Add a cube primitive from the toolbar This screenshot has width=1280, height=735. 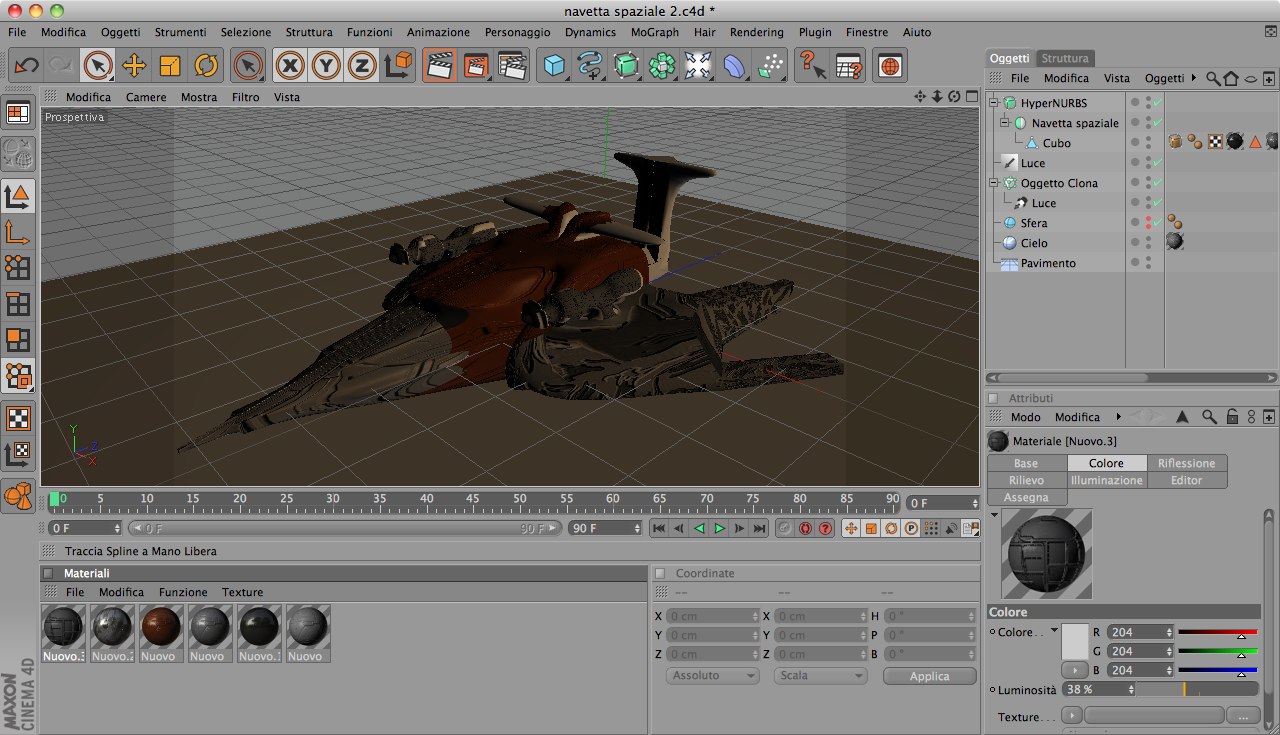554,66
